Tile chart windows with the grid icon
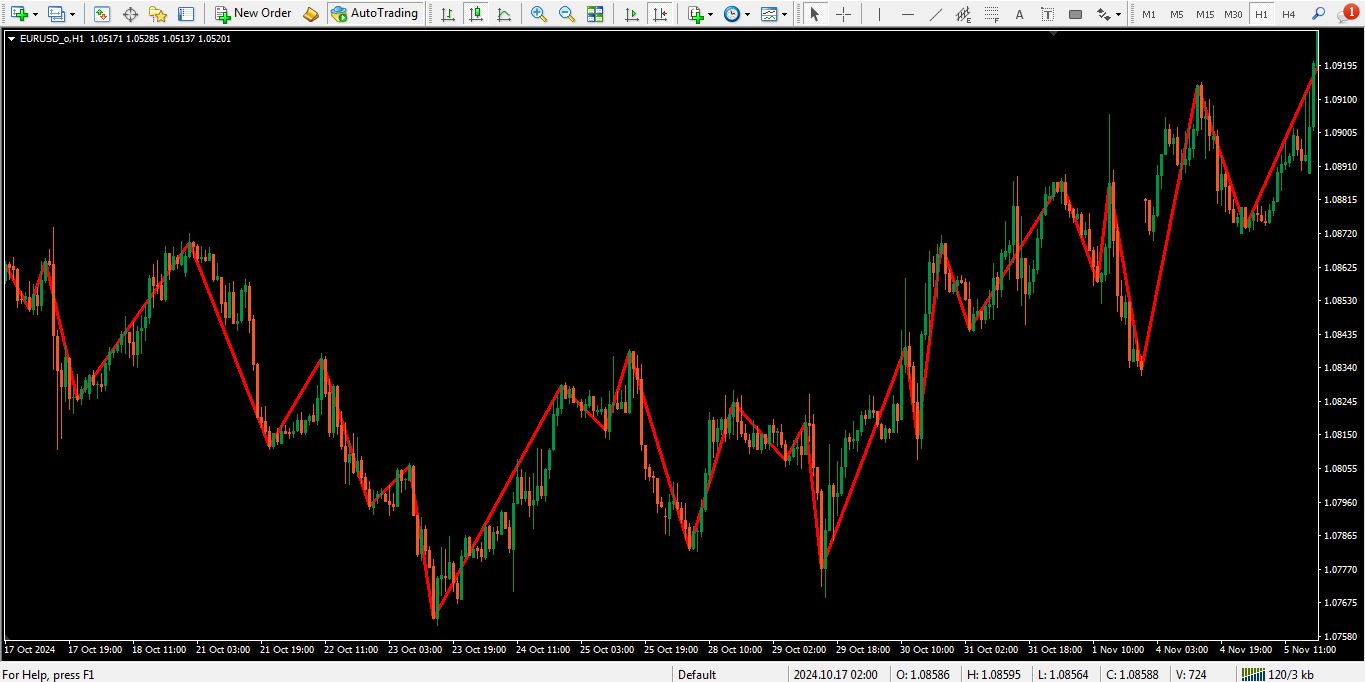 [x=595, y=14]
